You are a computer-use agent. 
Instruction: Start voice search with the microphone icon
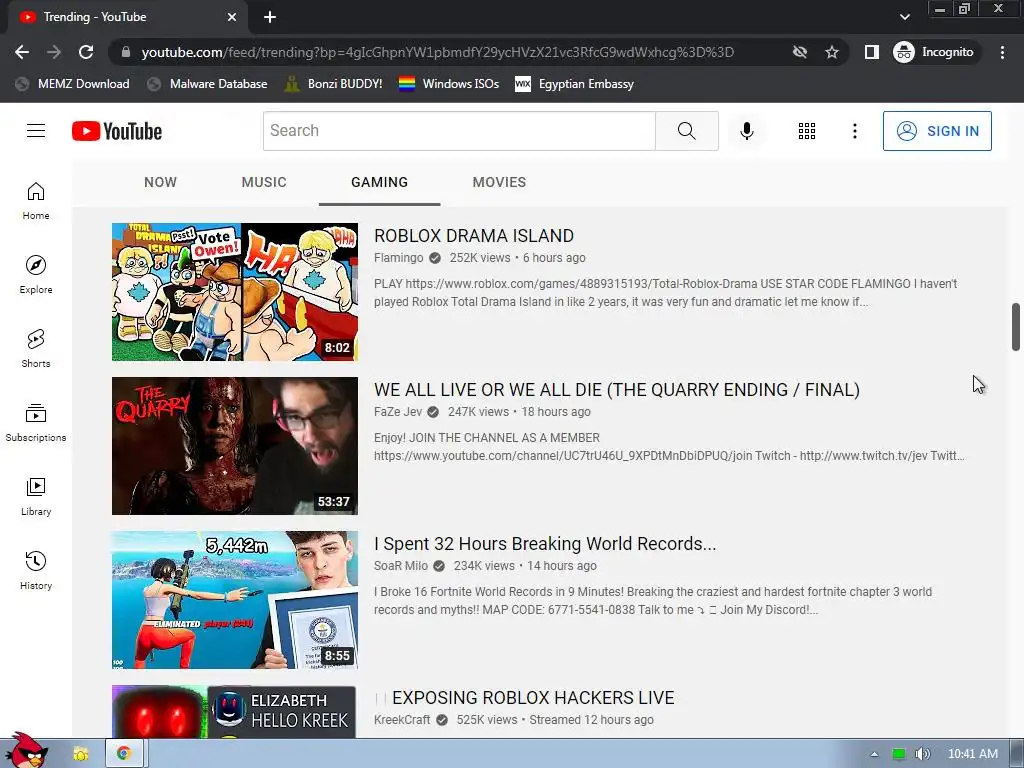point(746,131)
